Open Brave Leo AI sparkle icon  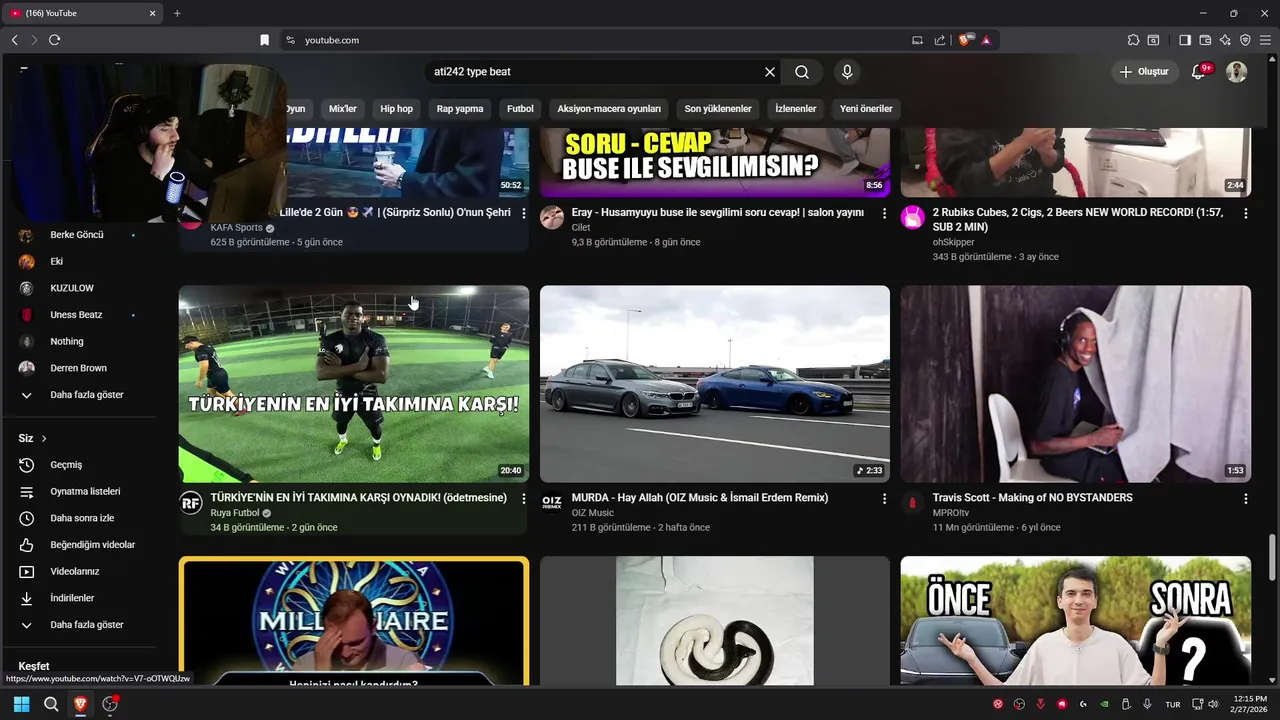[1225, 40]
